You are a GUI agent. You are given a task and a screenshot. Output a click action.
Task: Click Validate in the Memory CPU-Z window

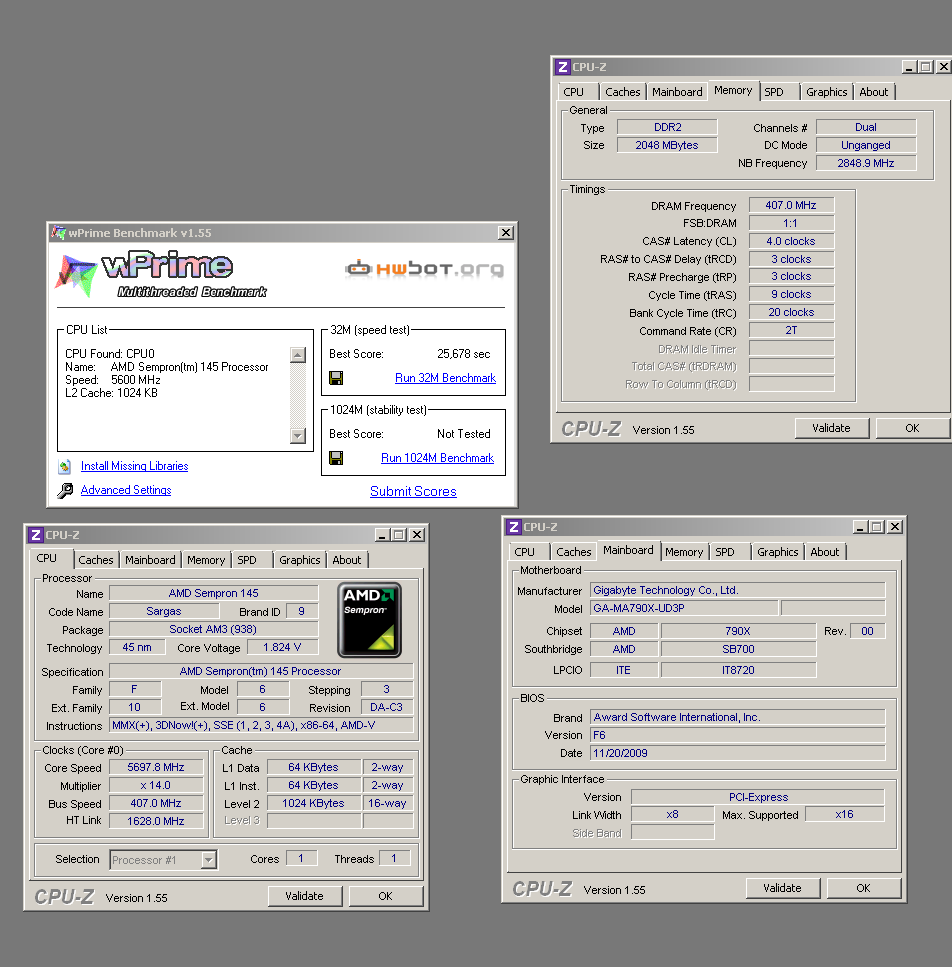pos(831,428)
